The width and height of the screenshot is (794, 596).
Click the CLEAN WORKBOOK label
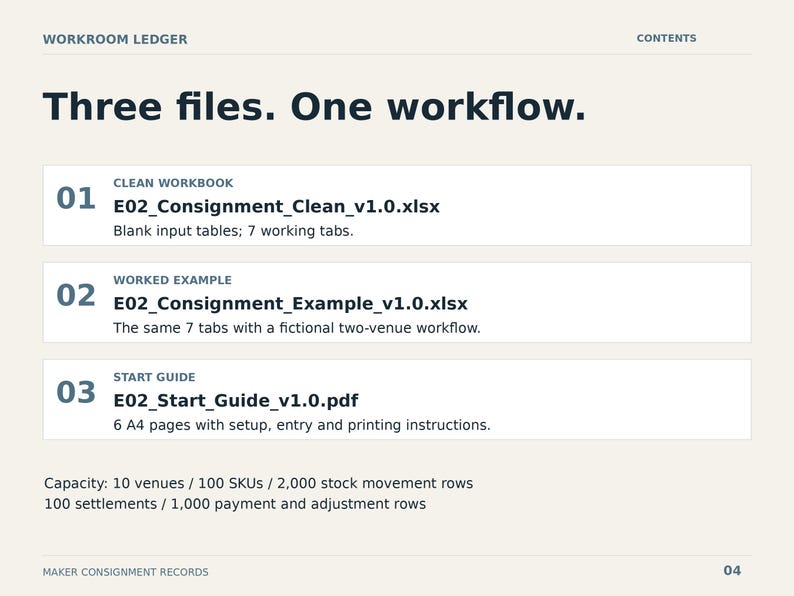tap(173, 183)
